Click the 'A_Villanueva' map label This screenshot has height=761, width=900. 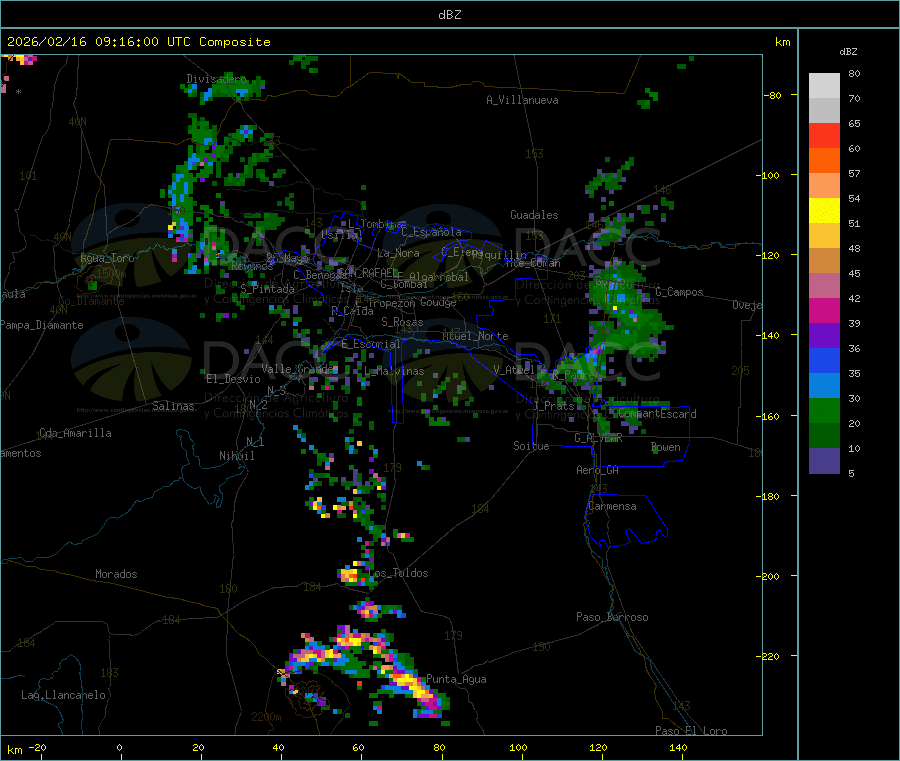click(x=522, y=100)
